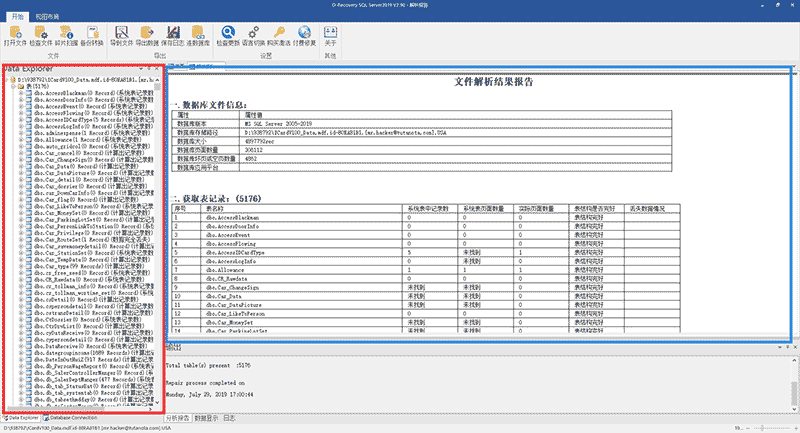This screenshot has width=800, height=433.
Task: Select dbo.Car_ChangeSign table in tree
Action: click(x=94, y=160)
